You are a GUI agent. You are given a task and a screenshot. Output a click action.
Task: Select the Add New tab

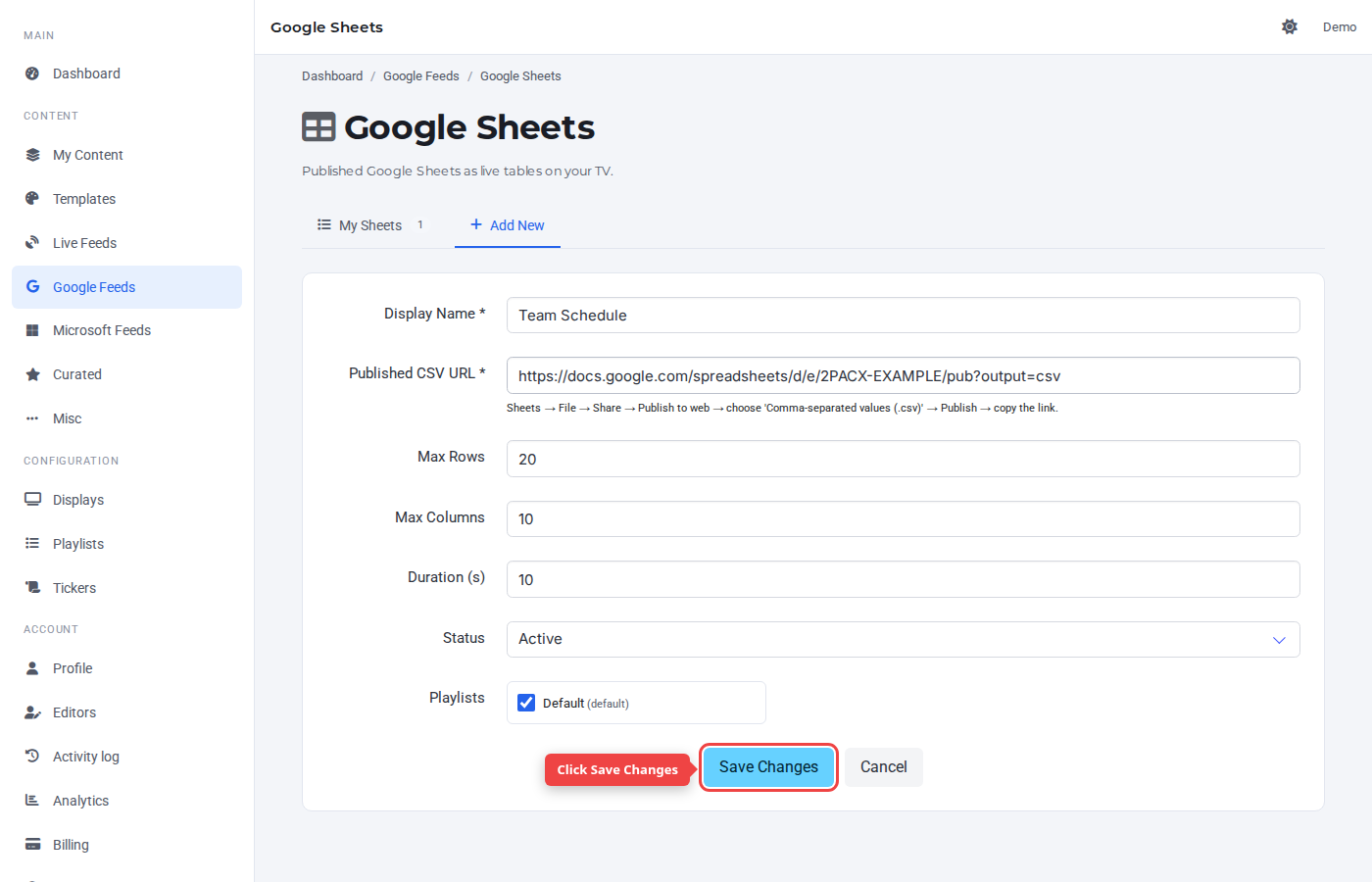[508, 225]
